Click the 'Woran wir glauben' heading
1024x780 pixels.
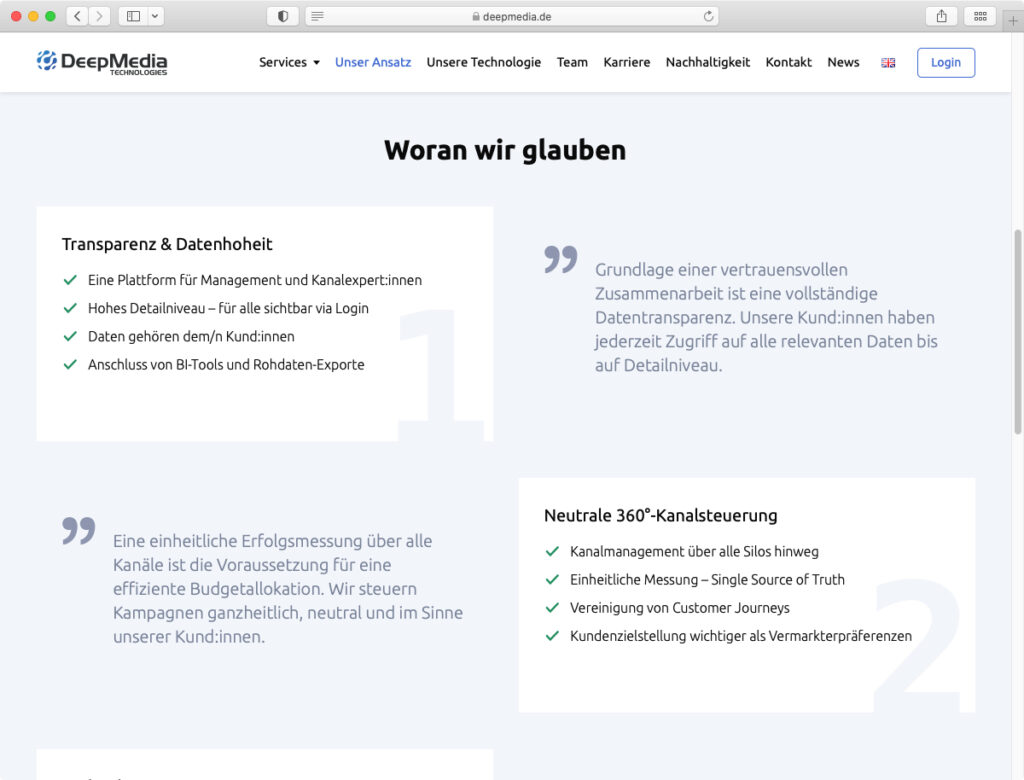click(505, 150)
